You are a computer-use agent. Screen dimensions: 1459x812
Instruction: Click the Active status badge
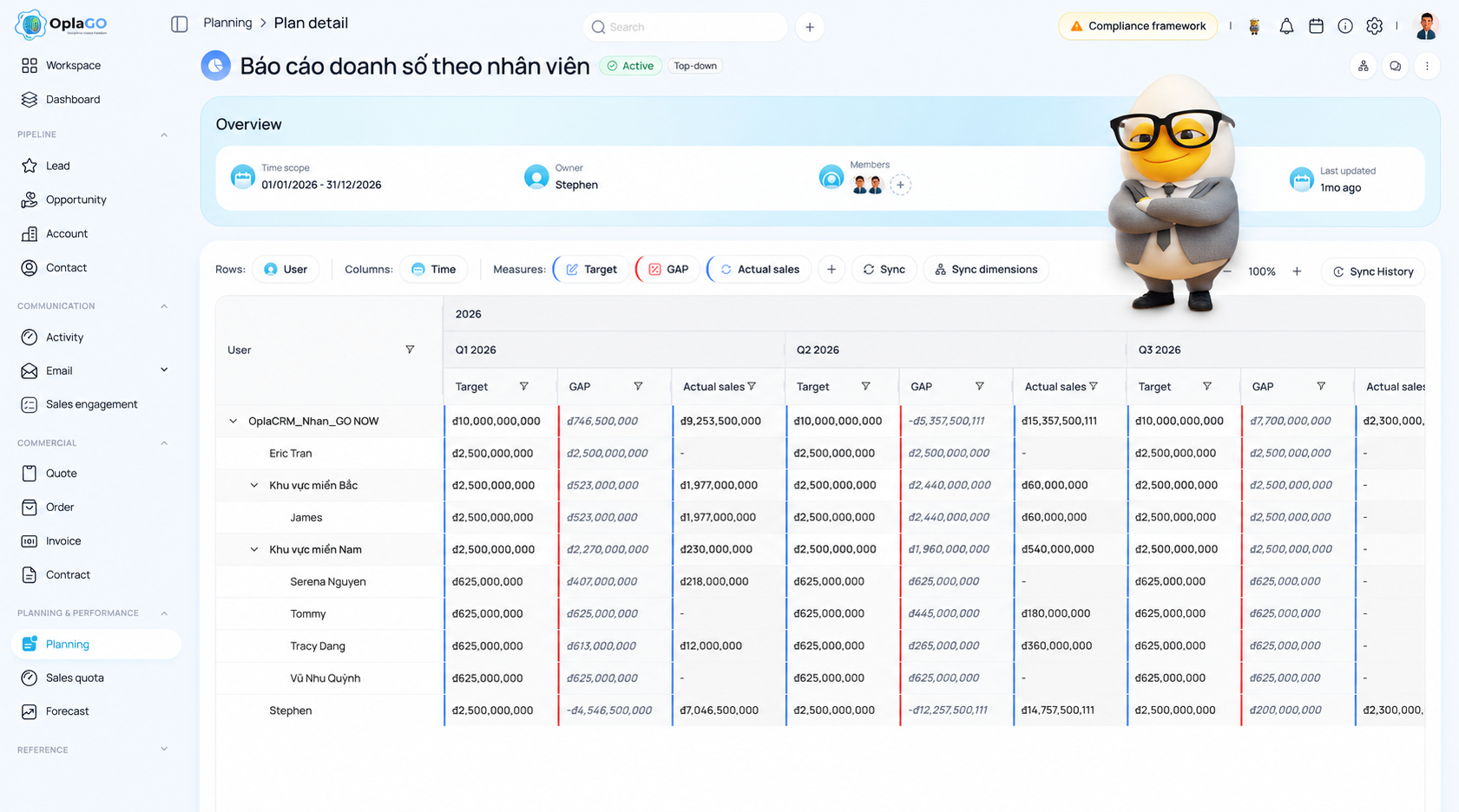coord(630,66)
